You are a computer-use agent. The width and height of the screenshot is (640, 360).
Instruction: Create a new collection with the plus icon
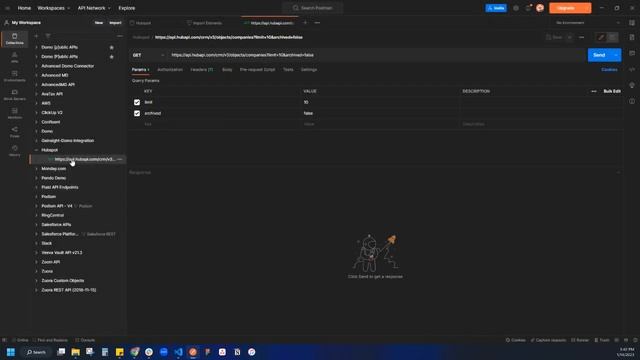click(36, 36)
